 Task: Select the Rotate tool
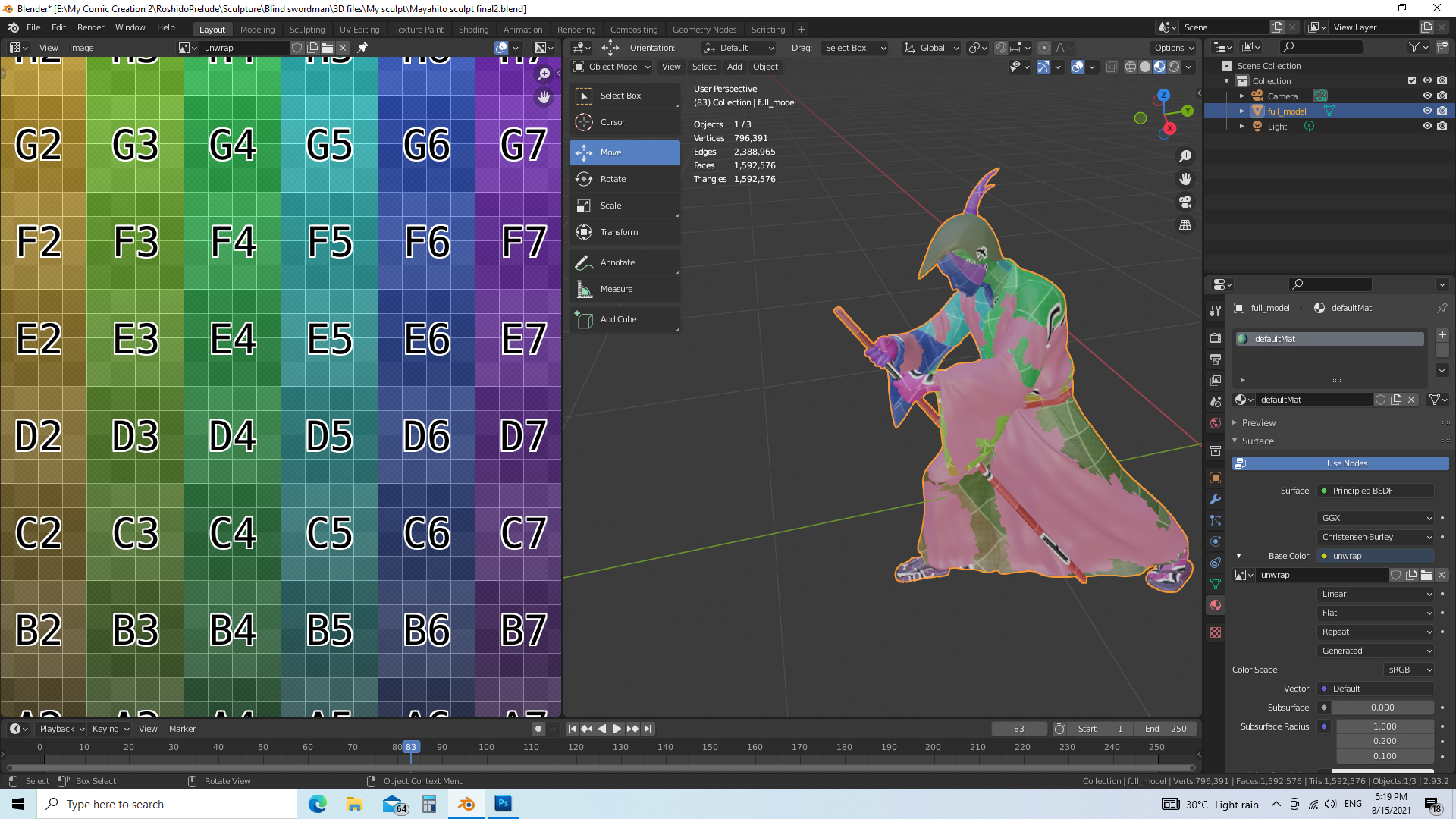(x=624, y=179)
